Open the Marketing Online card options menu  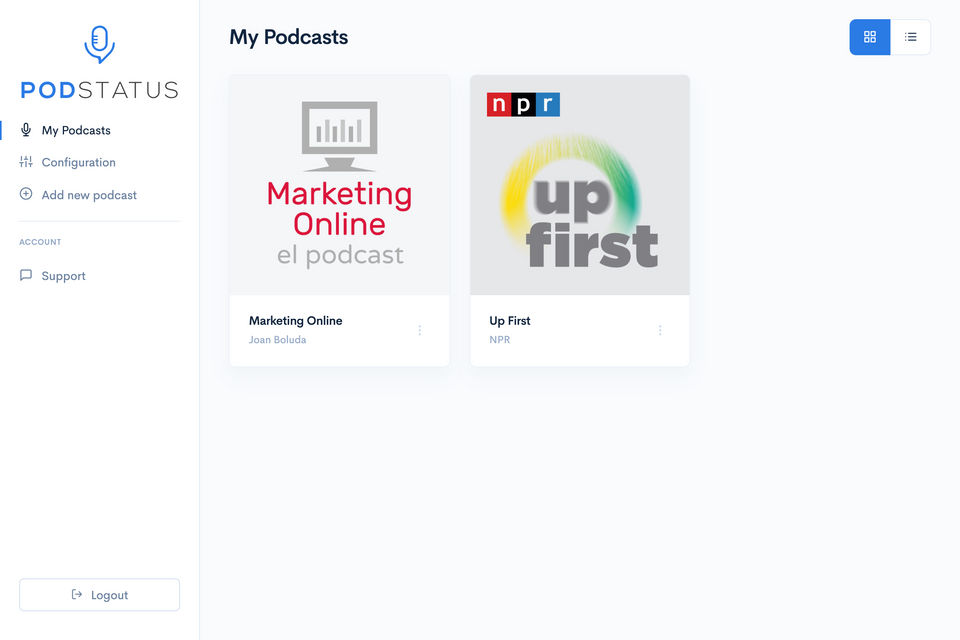419,330
